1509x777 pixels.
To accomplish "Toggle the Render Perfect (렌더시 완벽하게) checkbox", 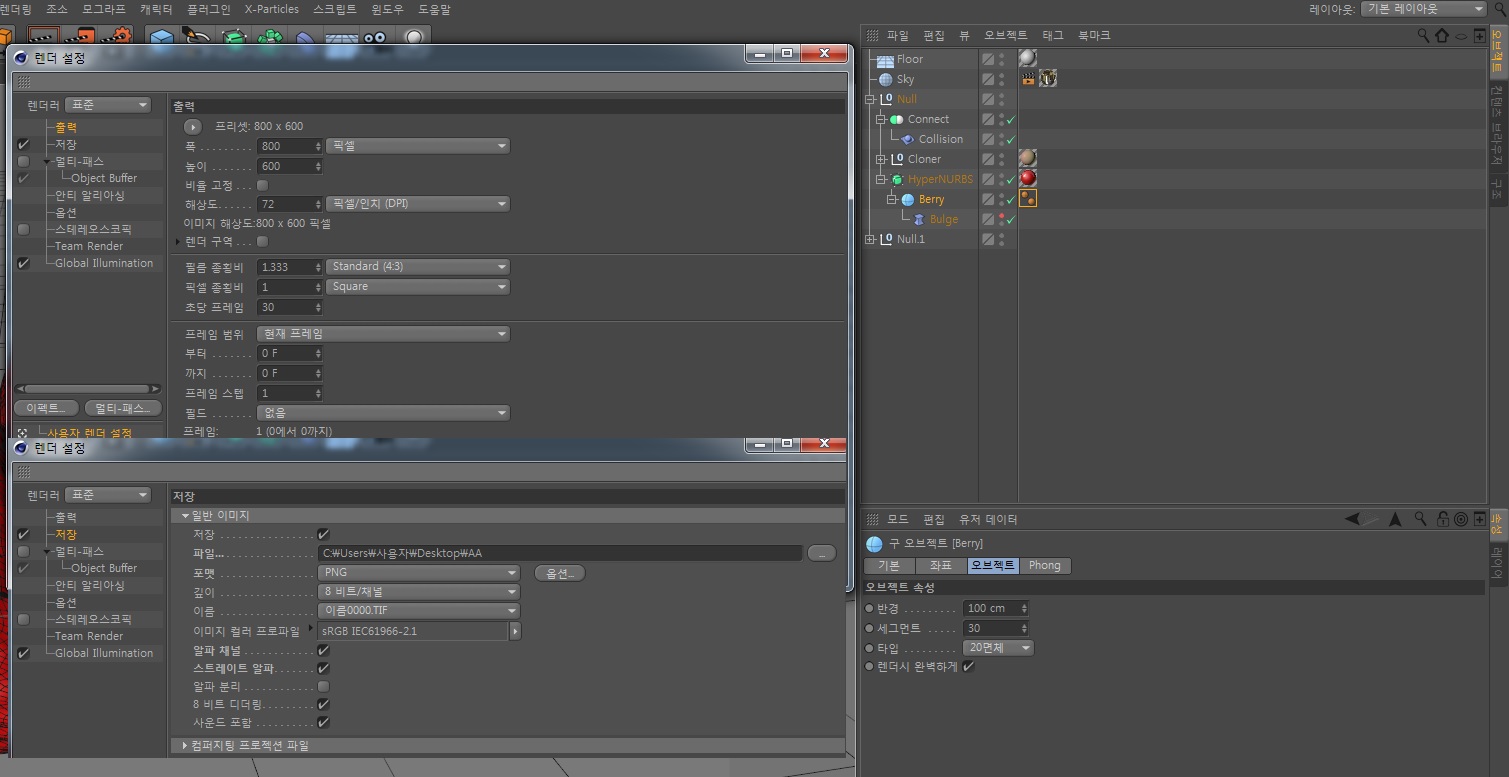I will pos(968,666).
